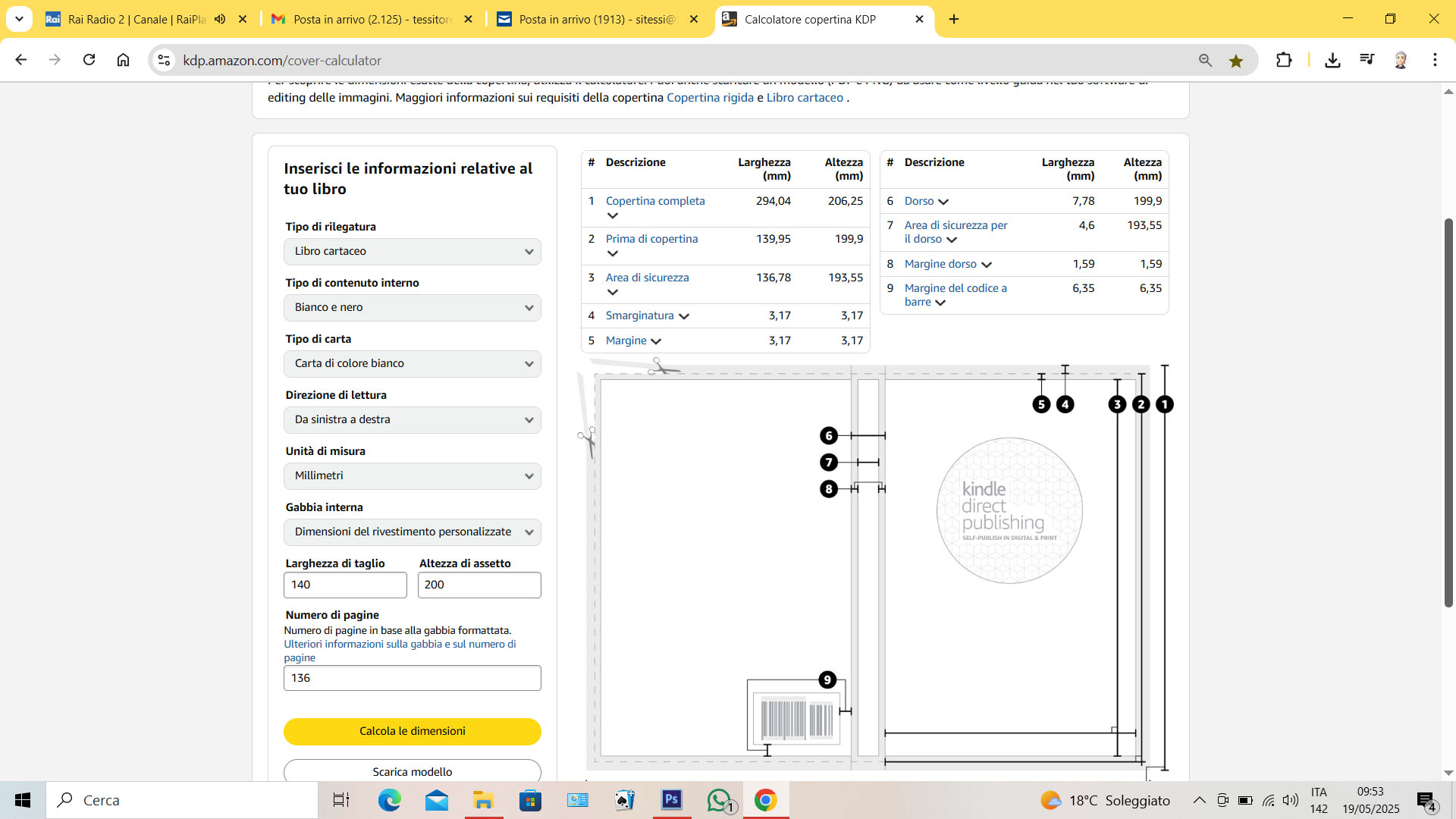Click the bookmark star icon
This screenshot has height=819, width=1456.
point(1236,61)
